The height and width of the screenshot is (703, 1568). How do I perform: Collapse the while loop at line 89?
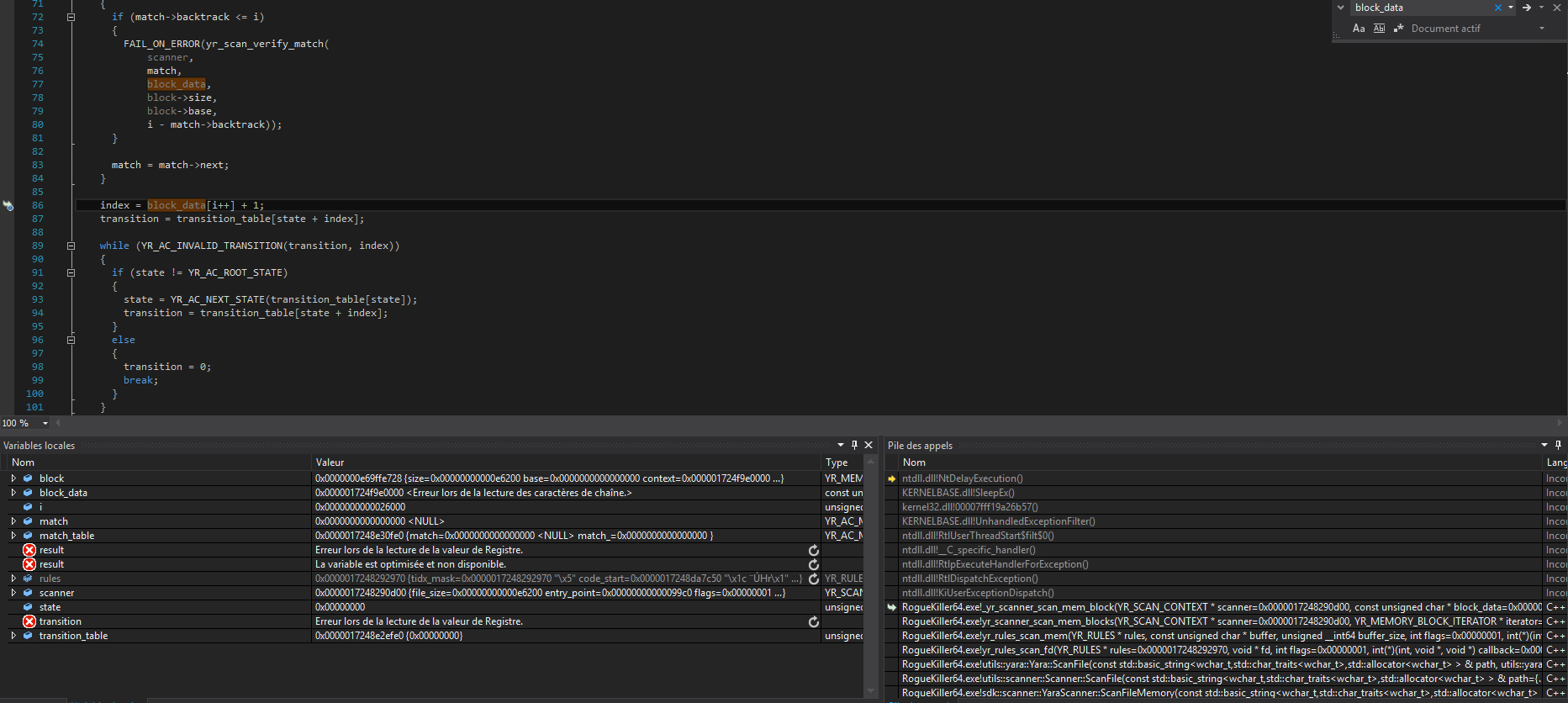(71, 246)
